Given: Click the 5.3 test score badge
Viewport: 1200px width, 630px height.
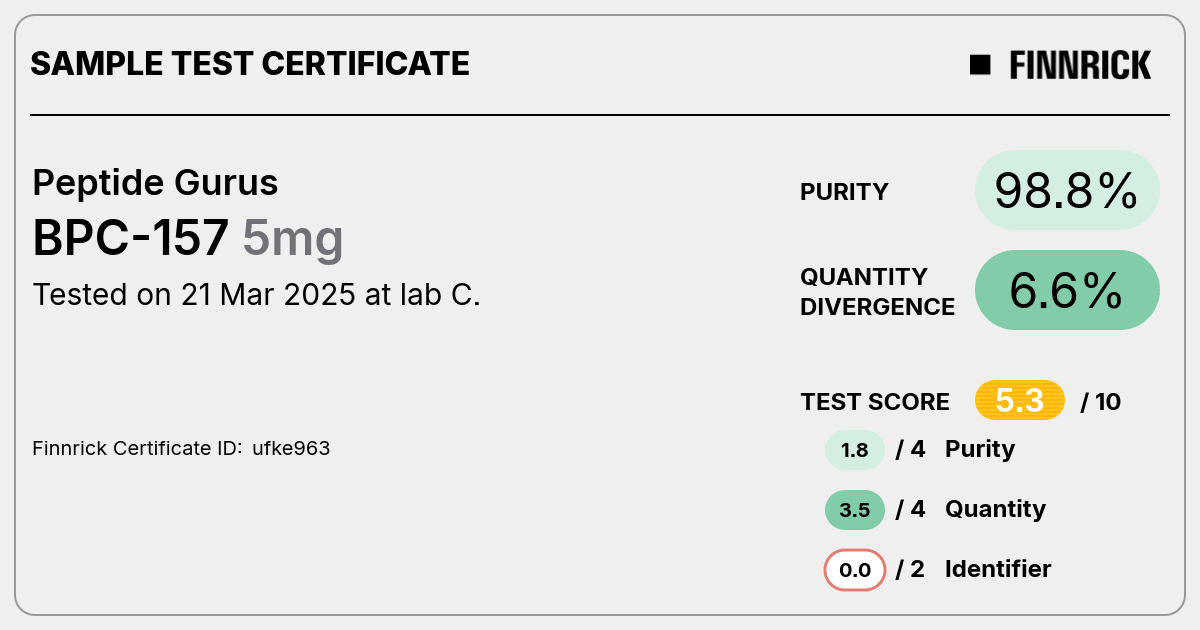Looking at the screenshot, I should pos(1020,401).
